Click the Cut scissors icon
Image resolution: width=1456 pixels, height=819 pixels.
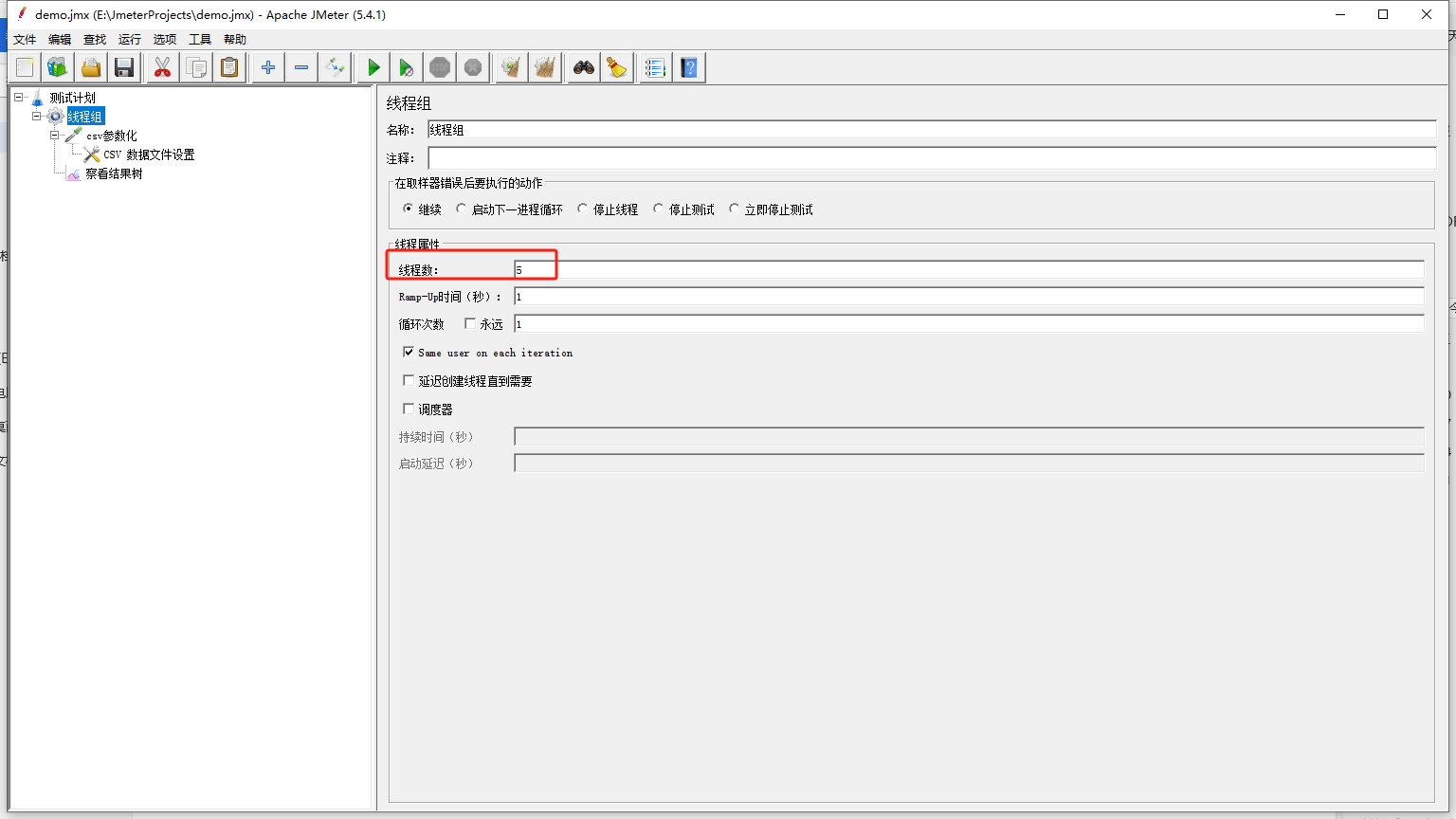[x=163, y=67]
